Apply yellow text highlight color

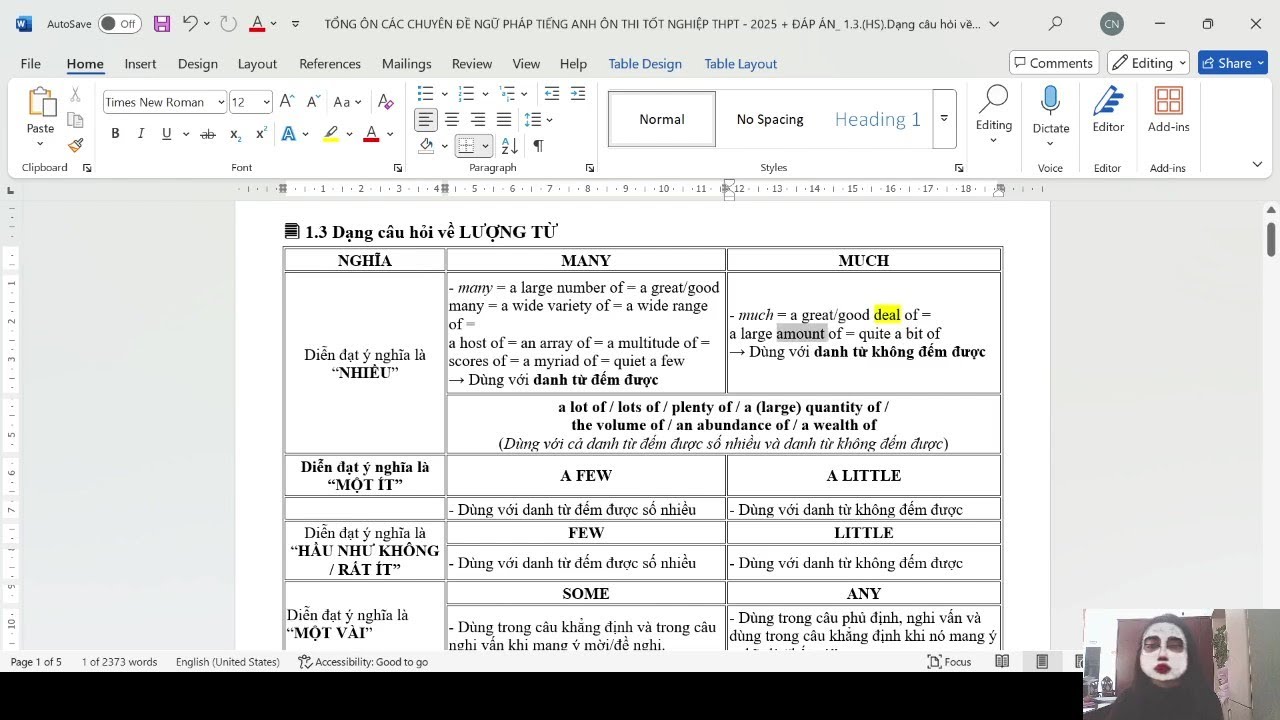click(331, 134)
